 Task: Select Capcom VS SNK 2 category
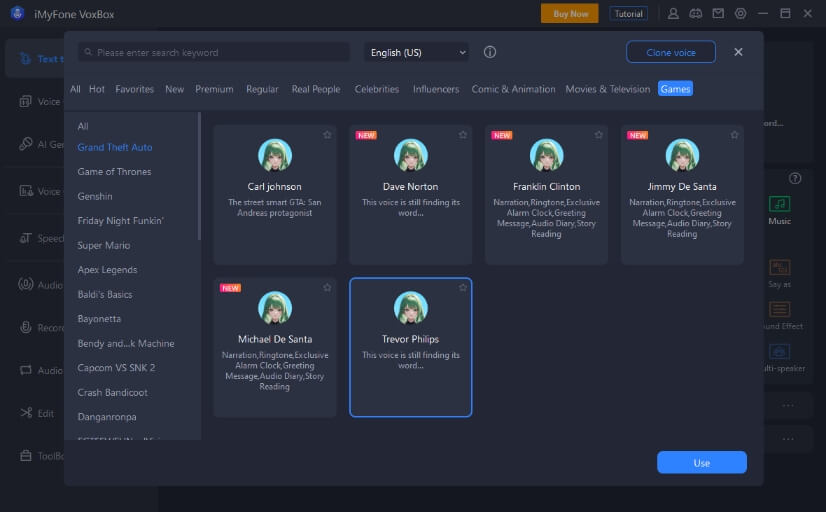tap(116, 368)
